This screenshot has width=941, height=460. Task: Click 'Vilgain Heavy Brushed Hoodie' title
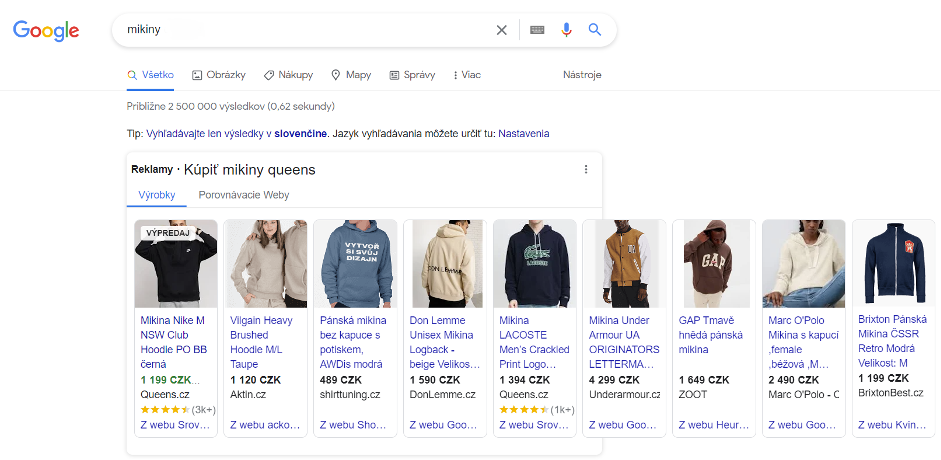(x=262, y=342)
